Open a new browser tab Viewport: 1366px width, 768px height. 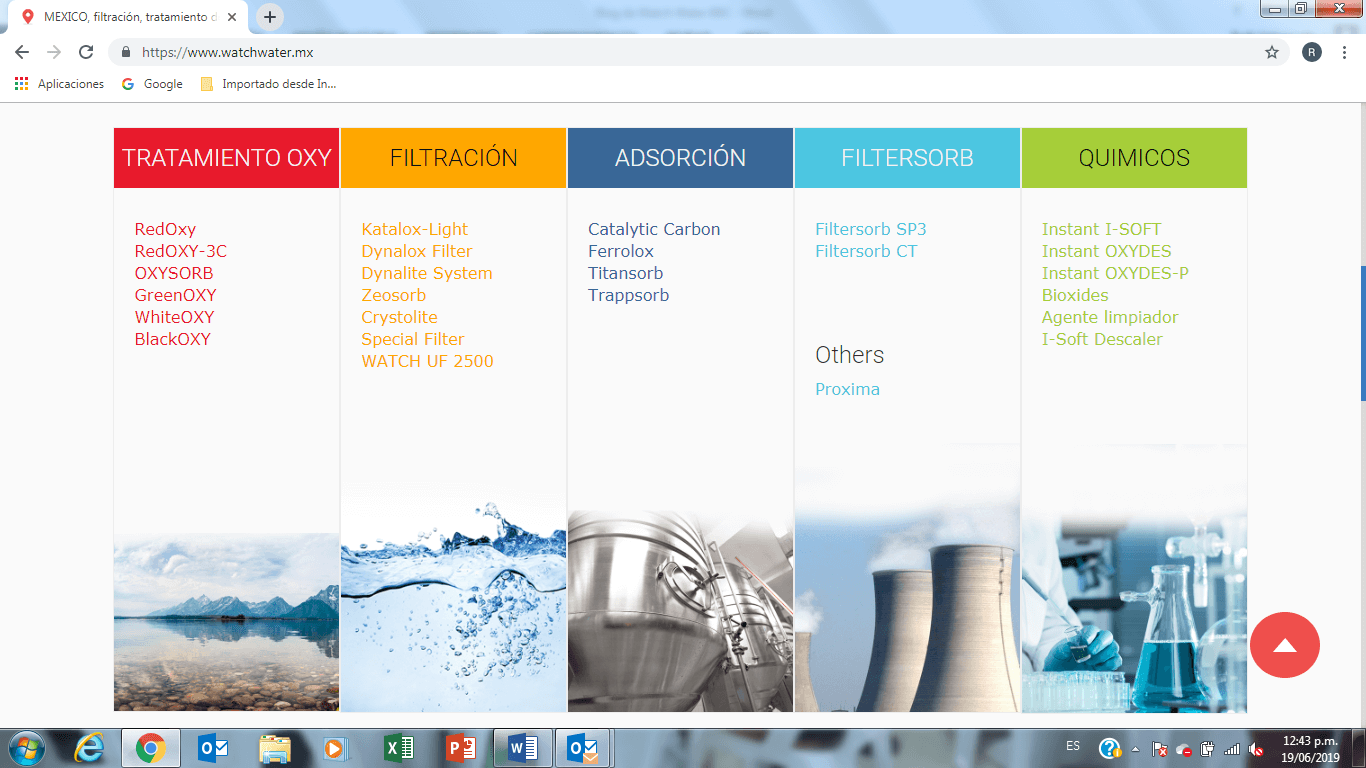270,17
